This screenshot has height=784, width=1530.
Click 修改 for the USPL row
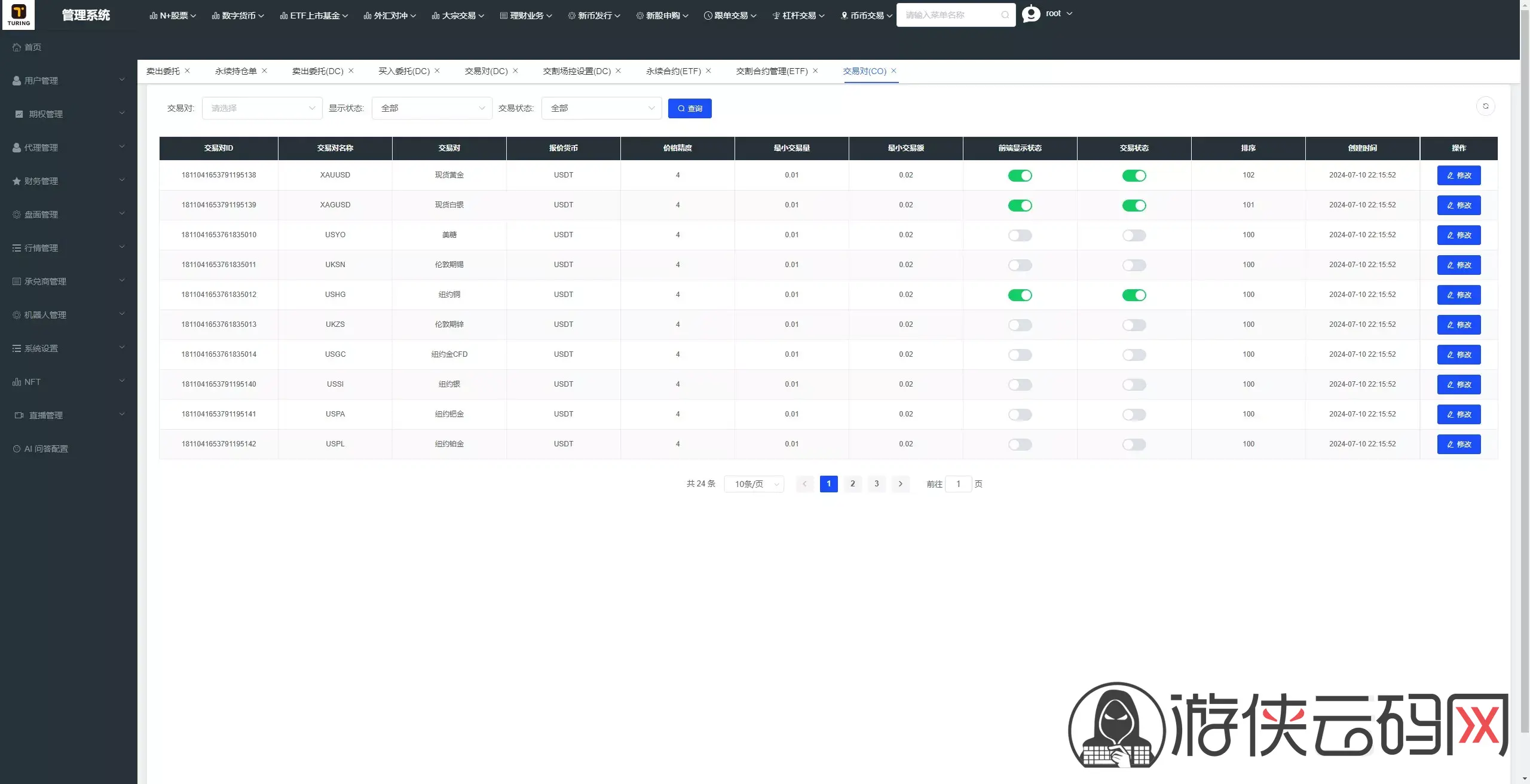click(1459, 445)
